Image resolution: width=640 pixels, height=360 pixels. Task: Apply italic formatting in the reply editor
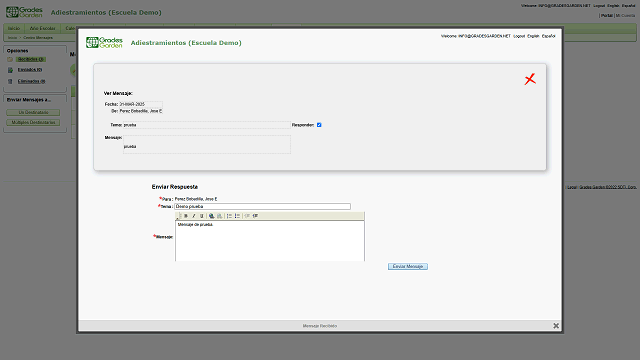point(193,216)
